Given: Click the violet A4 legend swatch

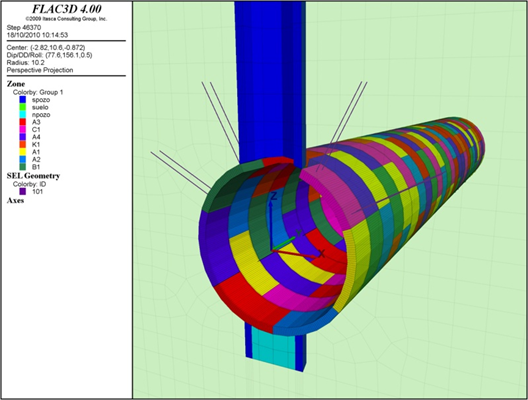Looking at the screenshot, I should pos(23,137).
